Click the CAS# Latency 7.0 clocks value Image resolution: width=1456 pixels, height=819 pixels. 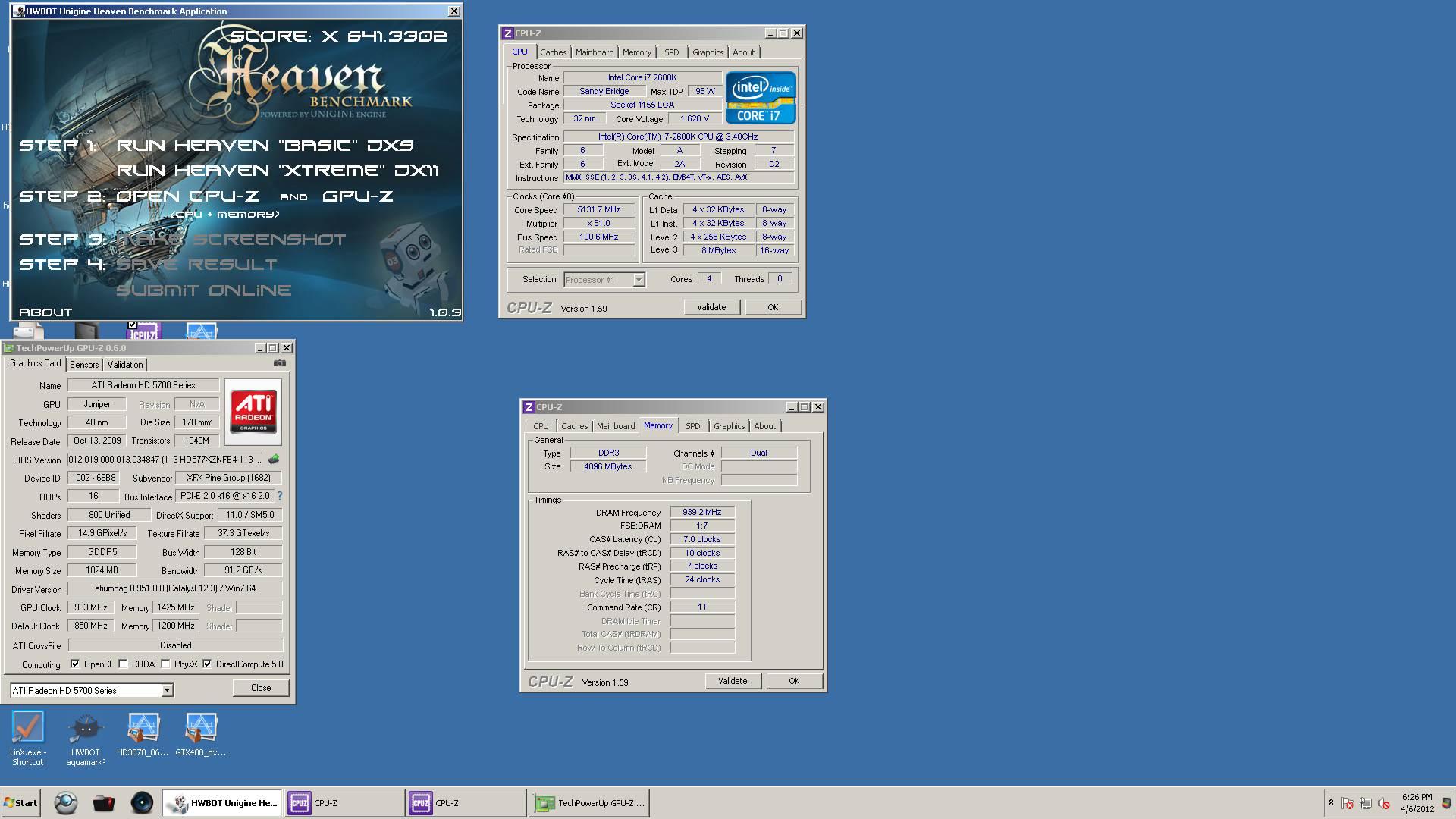(x=701, y=539)
